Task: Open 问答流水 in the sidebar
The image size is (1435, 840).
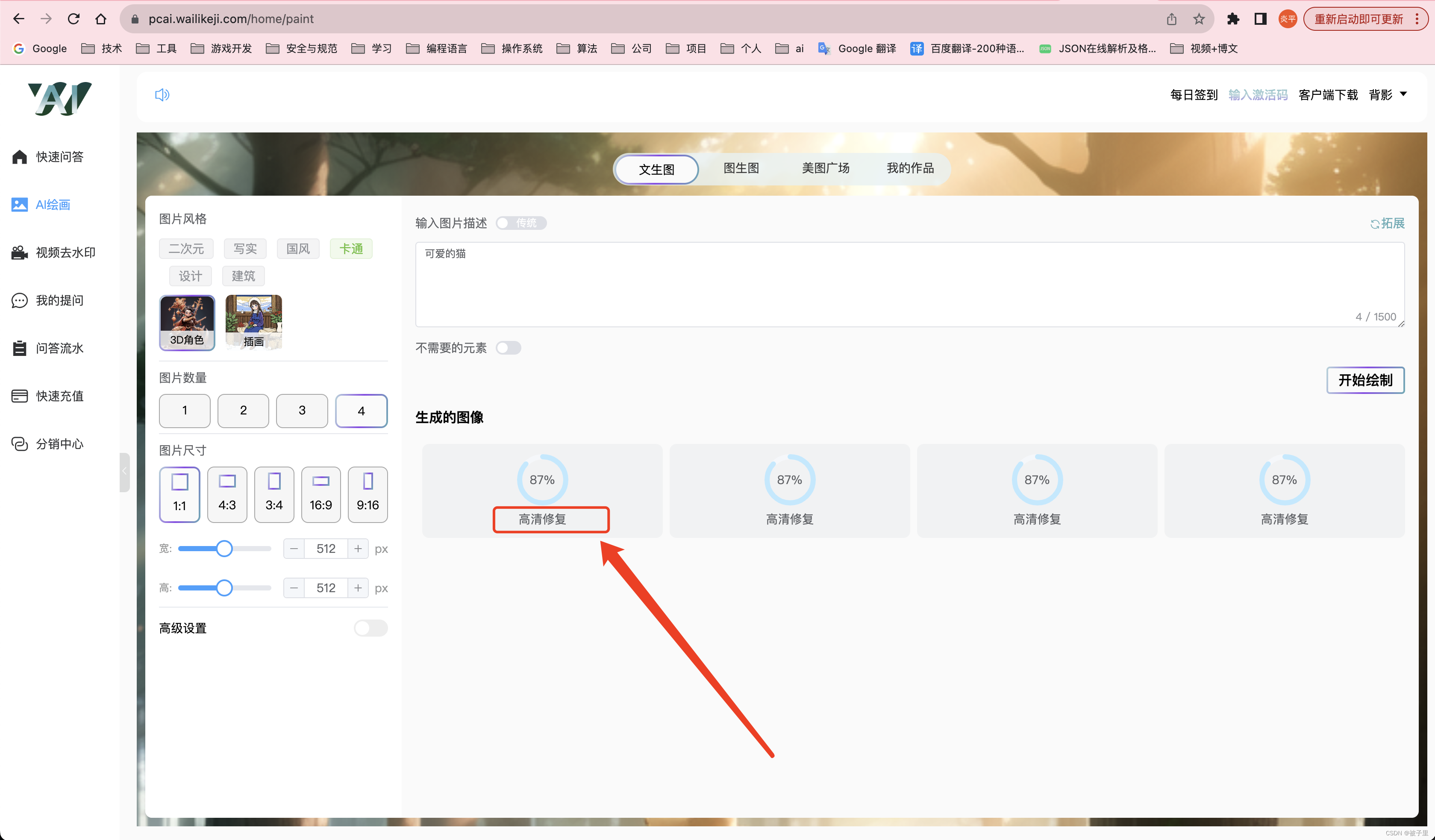Action: click(48, 348)
